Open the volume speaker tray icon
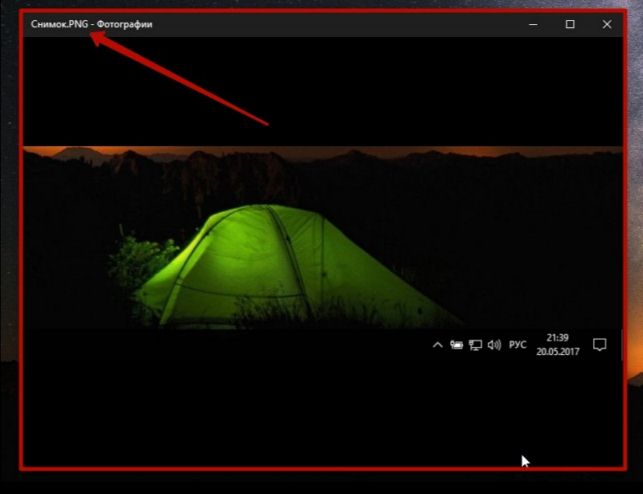This screenshot has width=643, height=494. point(494,345)
